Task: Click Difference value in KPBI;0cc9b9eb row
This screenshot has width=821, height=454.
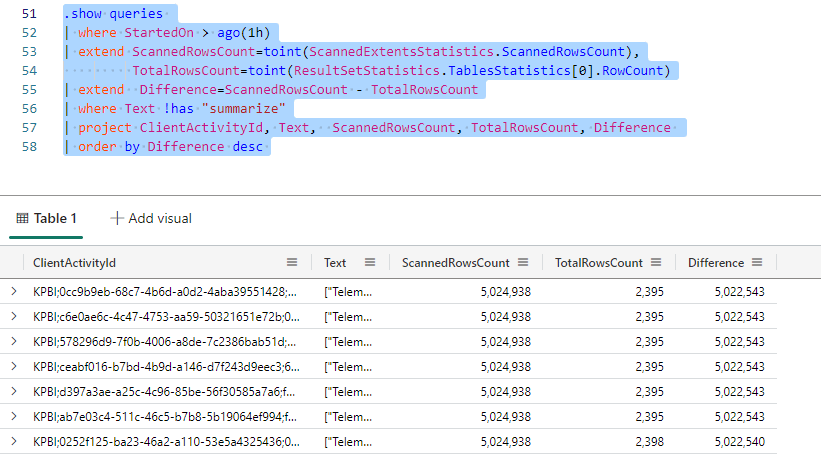Action: (x=740, y=292)
